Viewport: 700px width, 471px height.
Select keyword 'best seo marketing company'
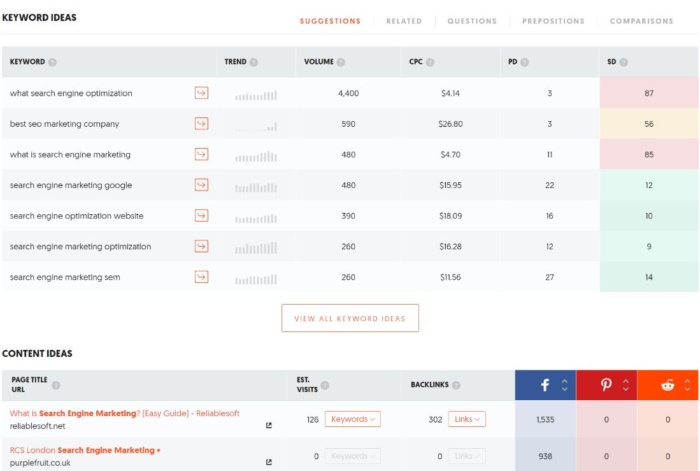coord(64,124)
